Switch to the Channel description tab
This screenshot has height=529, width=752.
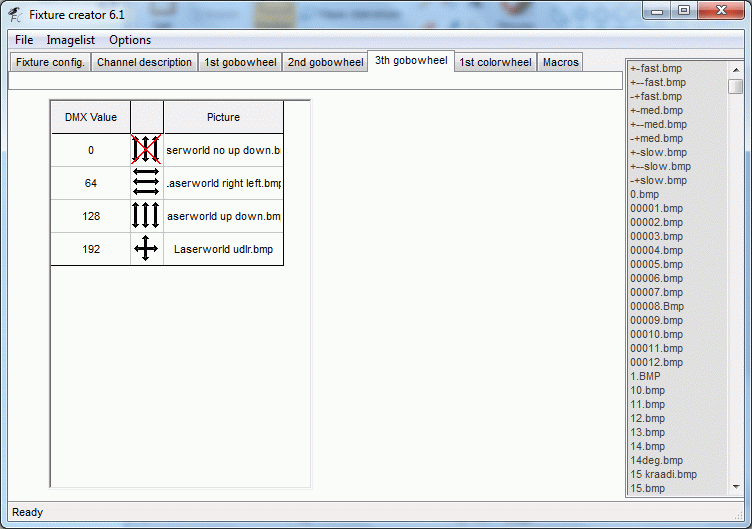(x=144, y=62)
